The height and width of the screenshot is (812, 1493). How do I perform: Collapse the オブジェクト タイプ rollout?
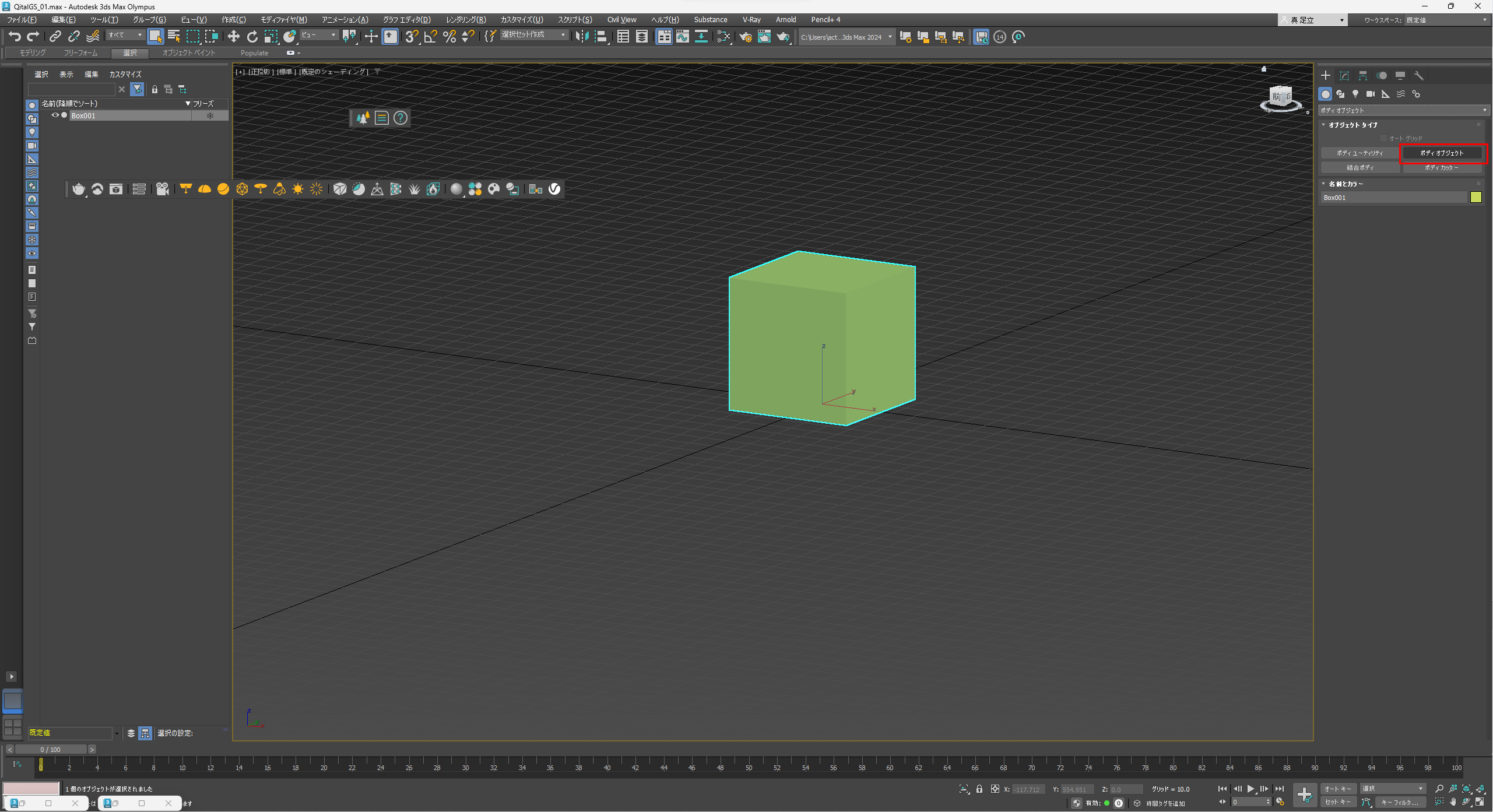tap(1324, 125)
